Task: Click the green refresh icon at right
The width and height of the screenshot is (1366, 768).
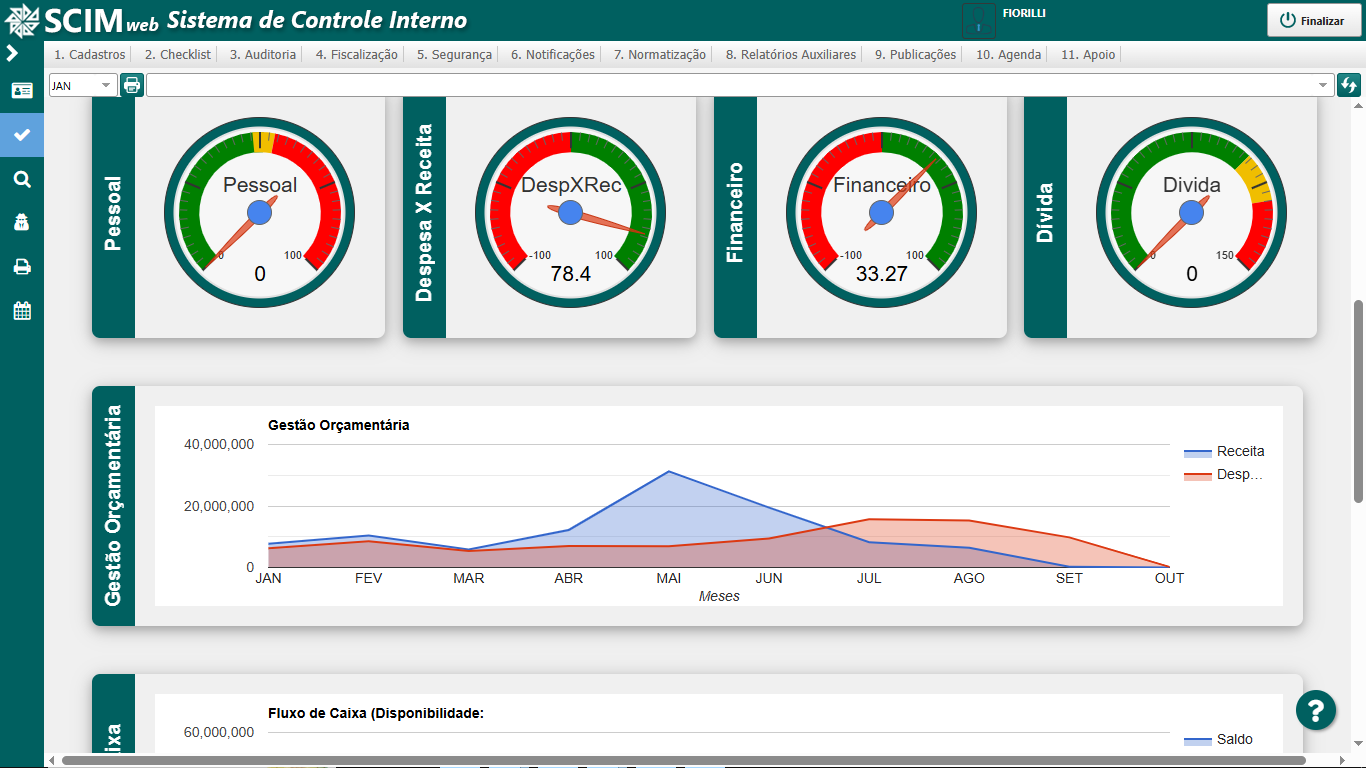Action: [1349, 85]
